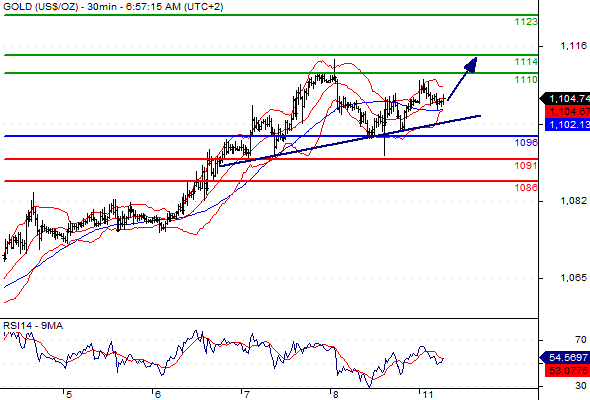
Task: Select the red 1,104.67 price tag
Action: coord(567,111)
